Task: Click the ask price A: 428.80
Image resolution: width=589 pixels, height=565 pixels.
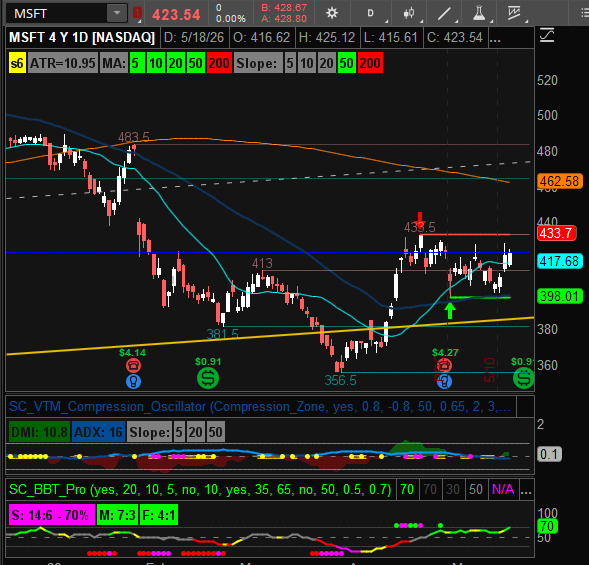Action: coord(284,18)
